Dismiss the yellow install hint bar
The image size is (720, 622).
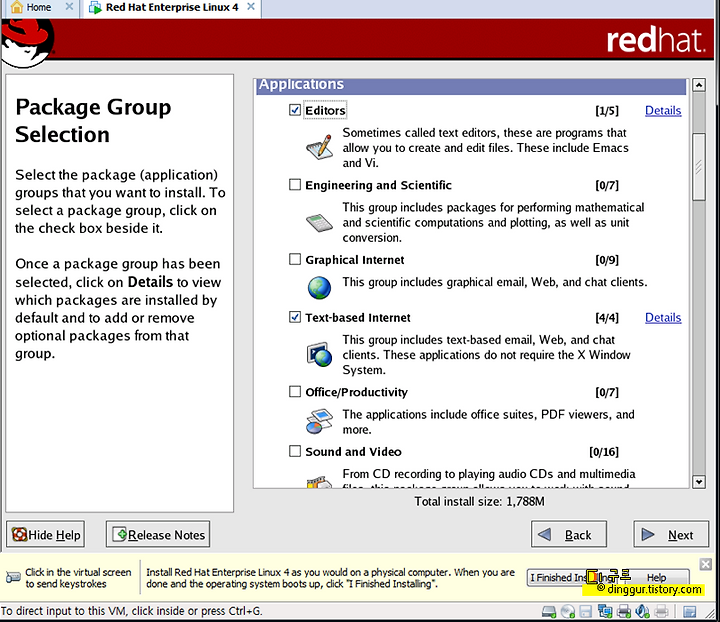[705, 564]
